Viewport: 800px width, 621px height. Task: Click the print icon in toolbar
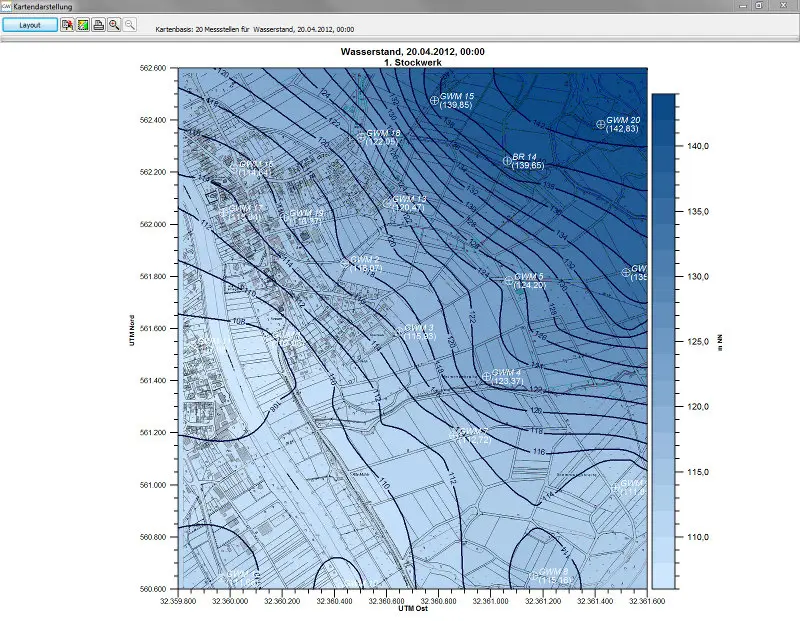coord(98,24)
